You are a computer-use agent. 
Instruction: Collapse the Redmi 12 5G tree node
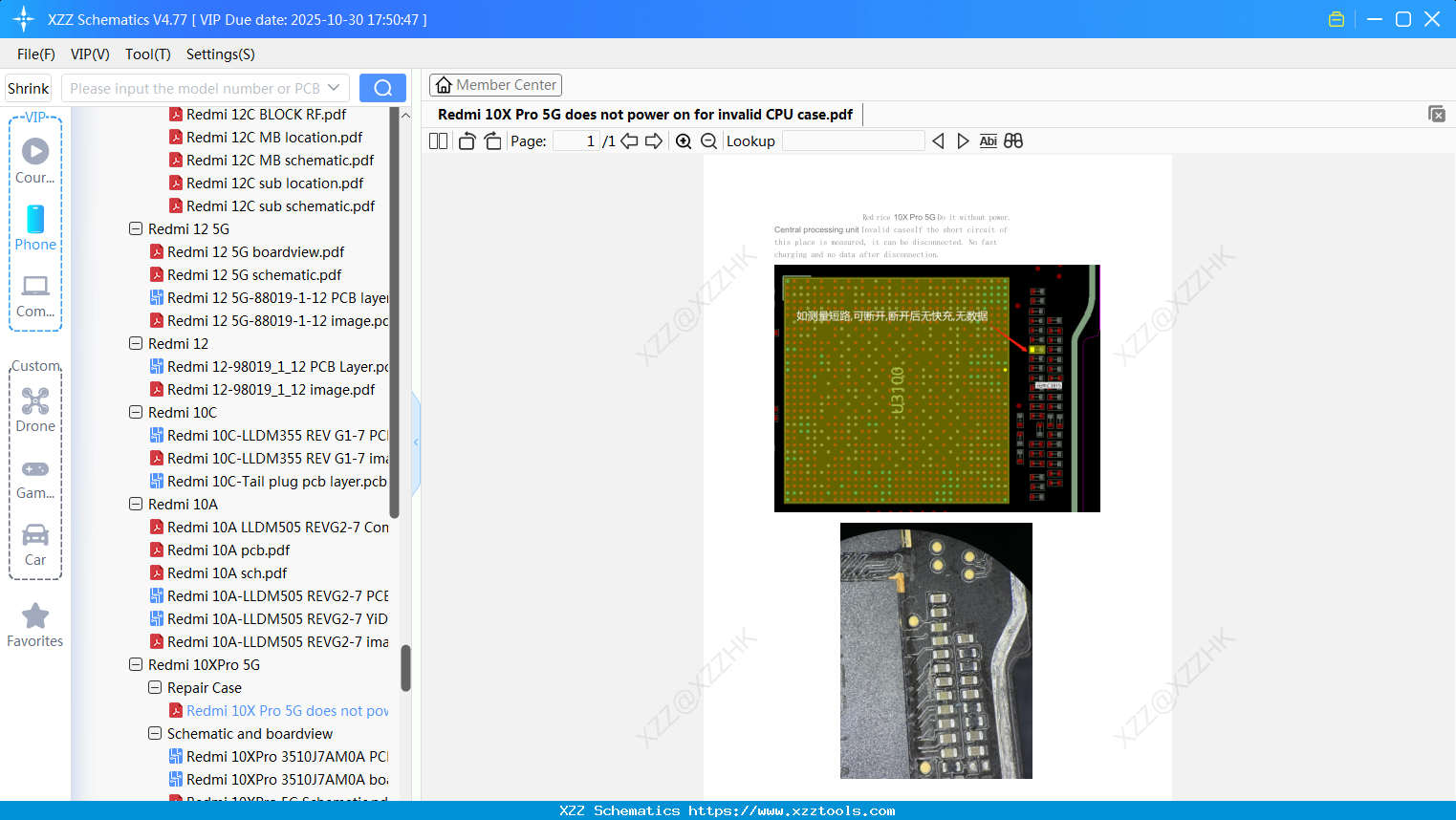pos(135,228)
